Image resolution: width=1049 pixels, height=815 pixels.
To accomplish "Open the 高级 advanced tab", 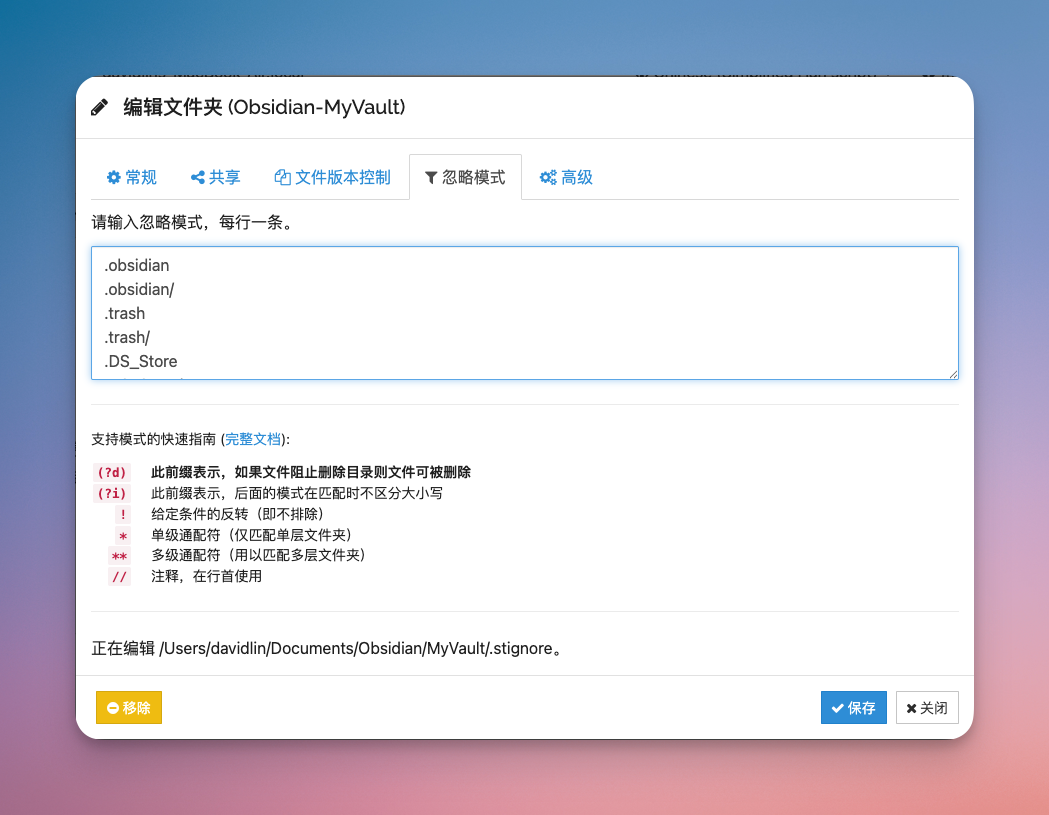I will (x=566, y=177).
